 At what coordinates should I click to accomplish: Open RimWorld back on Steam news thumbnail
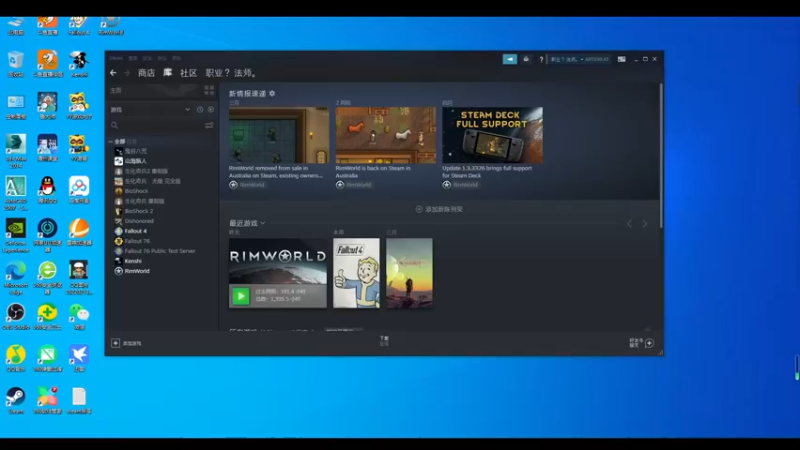(386, 135)
